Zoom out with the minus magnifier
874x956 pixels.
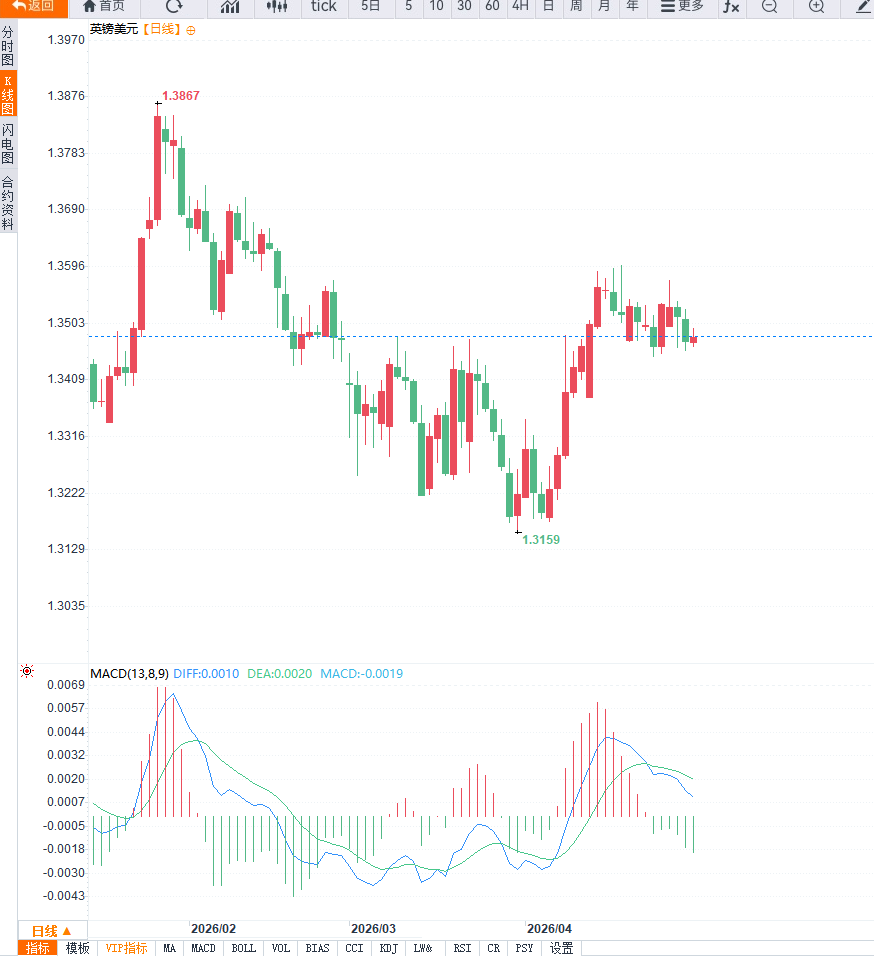click(768, 7)
